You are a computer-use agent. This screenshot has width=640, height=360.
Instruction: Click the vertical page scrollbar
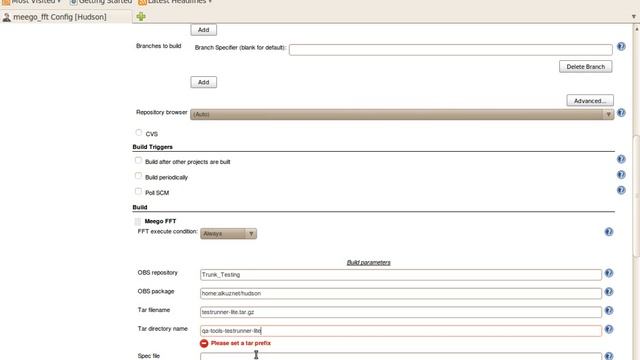click(636, 196)
